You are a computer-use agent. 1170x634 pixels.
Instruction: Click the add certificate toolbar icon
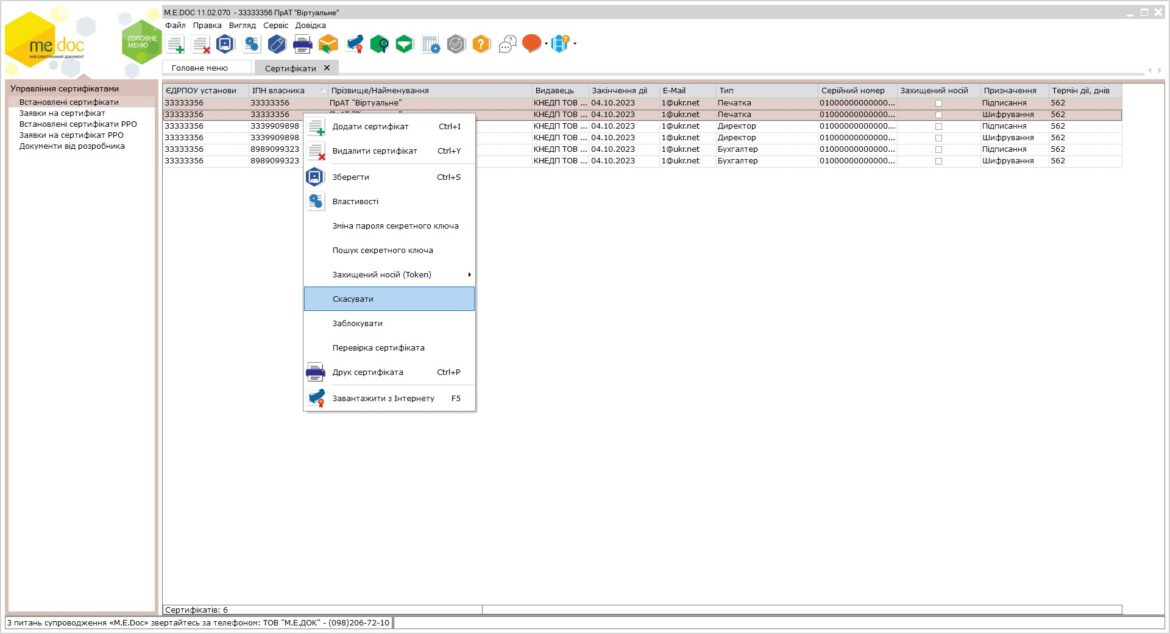(176, 45)
